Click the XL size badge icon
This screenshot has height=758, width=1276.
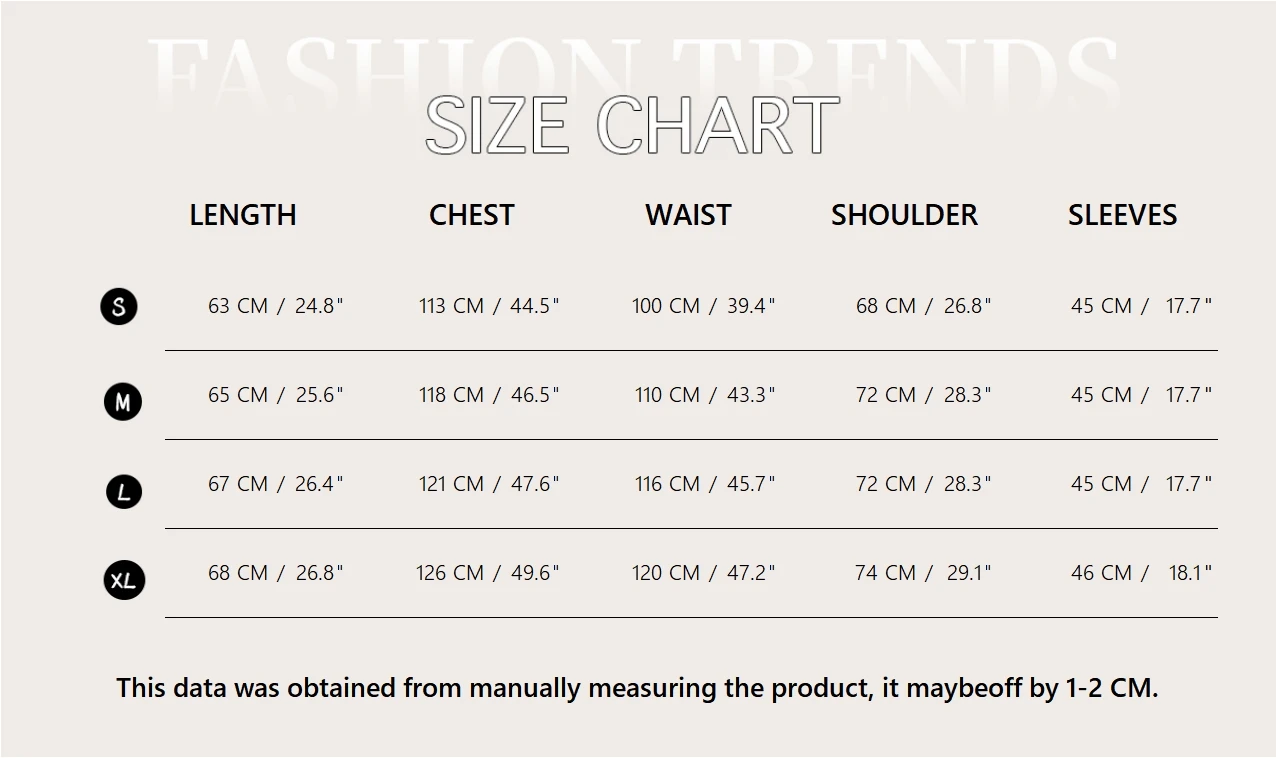(x=124, y=580)
